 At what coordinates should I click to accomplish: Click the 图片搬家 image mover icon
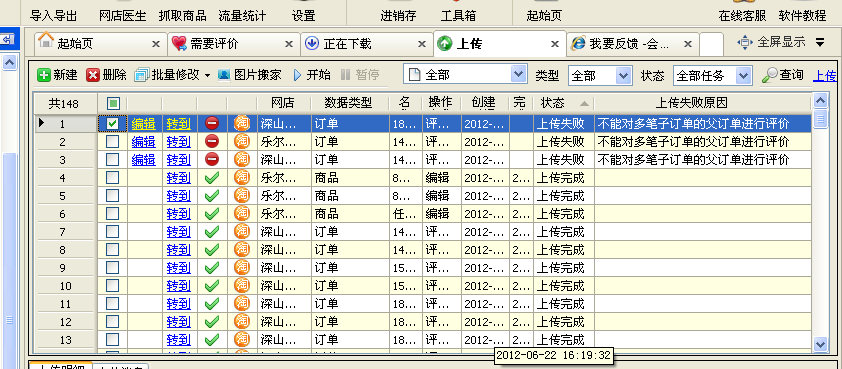click(x=224, y=75)
